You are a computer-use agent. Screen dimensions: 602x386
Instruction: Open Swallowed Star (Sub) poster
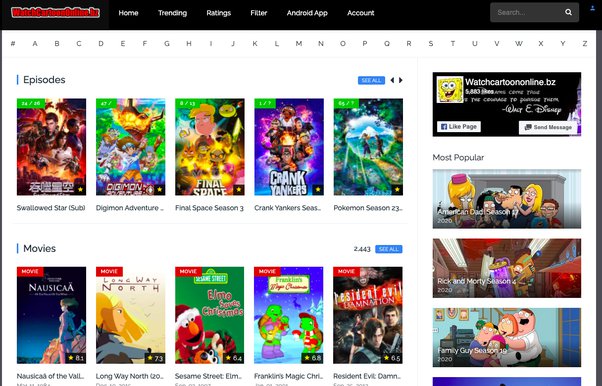(x=51, y=147)
